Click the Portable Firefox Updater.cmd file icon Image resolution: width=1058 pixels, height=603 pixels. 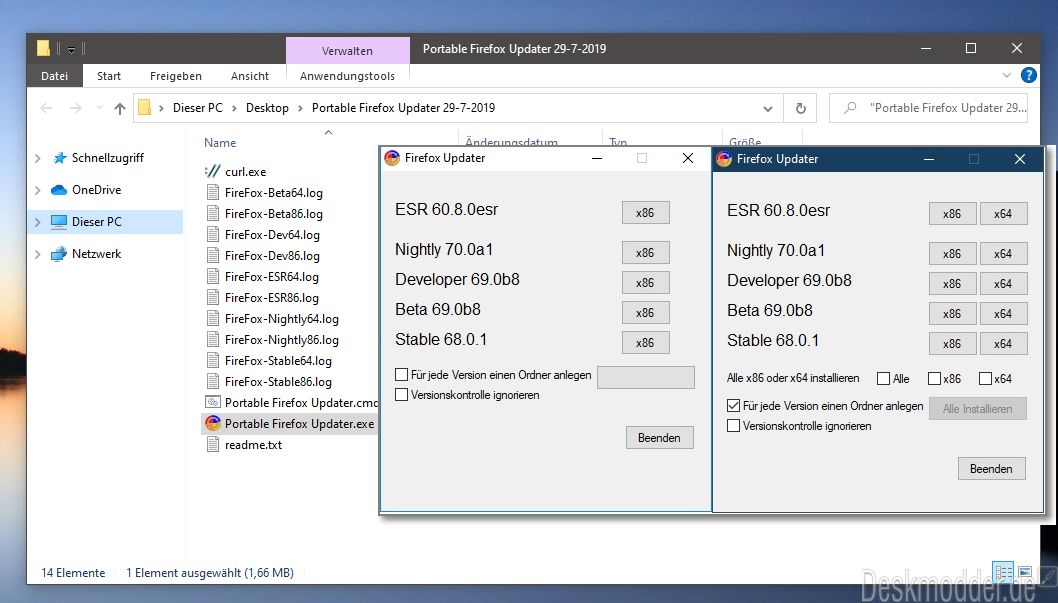click(x=213, y=402)
